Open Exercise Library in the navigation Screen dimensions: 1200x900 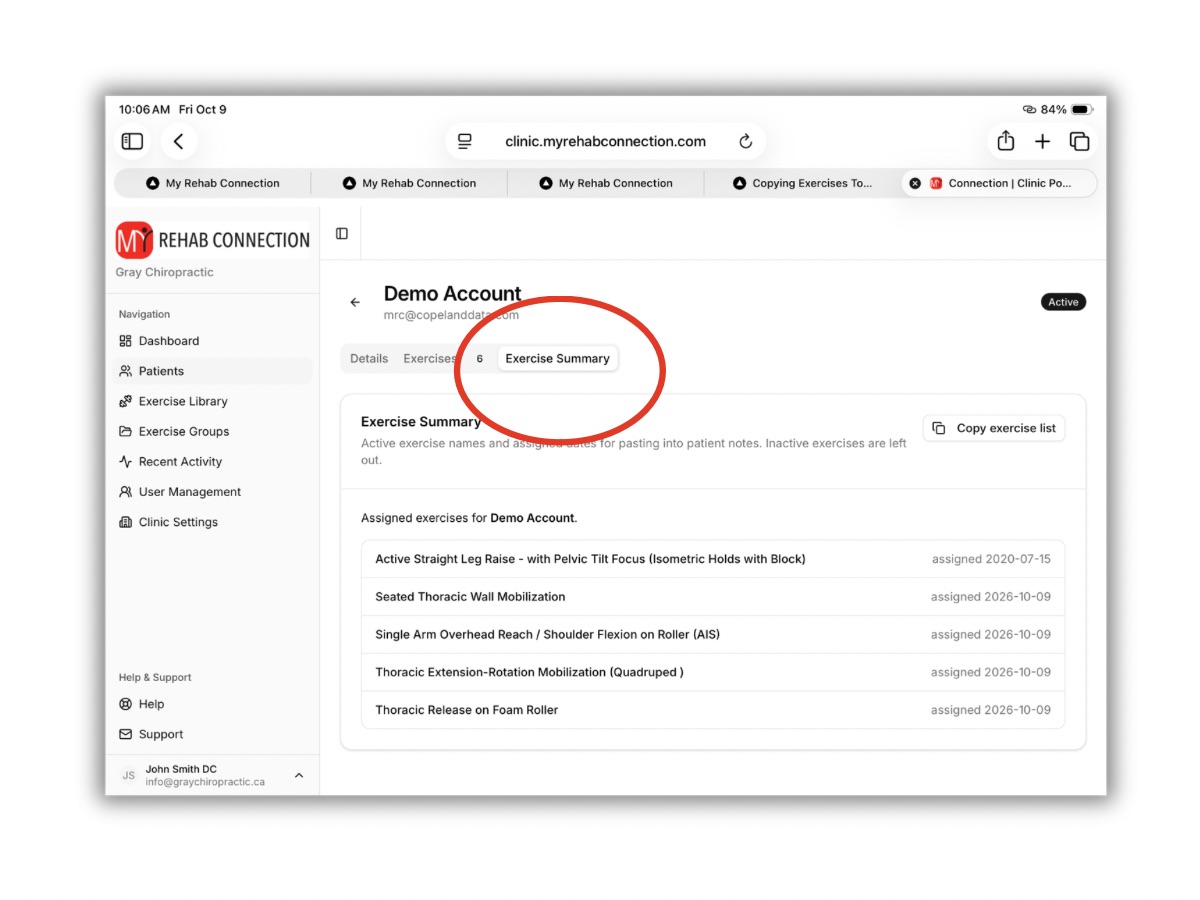coord(213,401)
